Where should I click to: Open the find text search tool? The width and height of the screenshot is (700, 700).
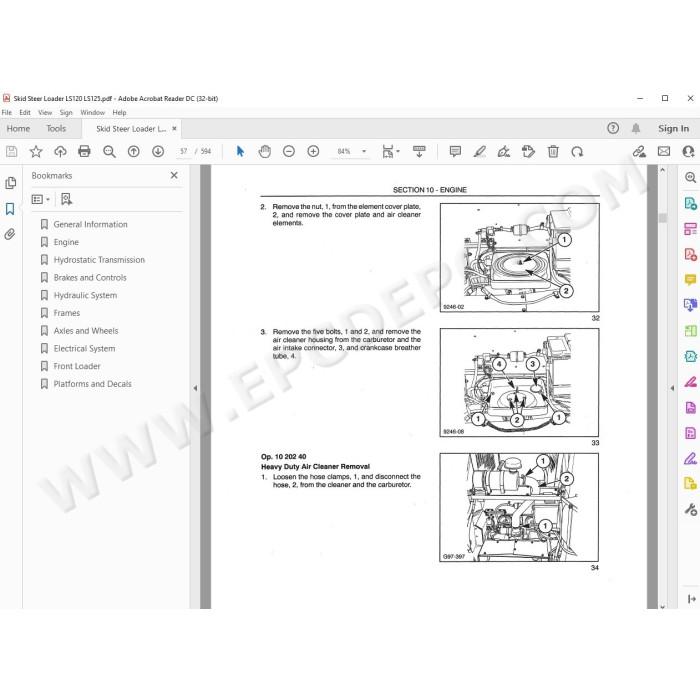tap(109, 152)
